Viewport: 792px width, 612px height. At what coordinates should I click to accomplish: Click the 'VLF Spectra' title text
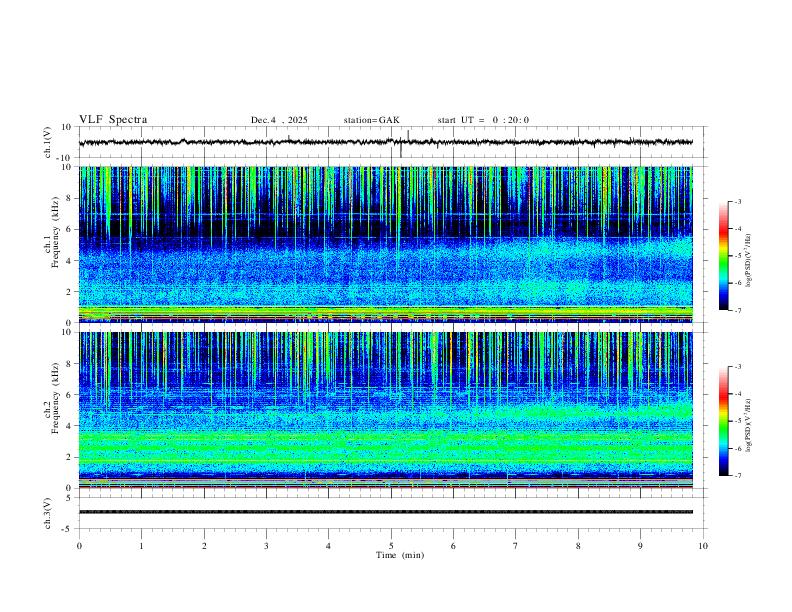coord(113,120)
